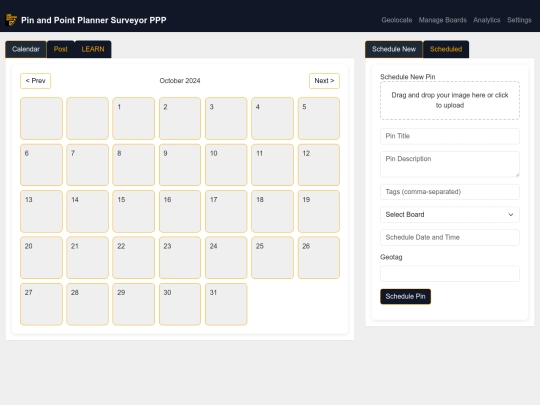Open Settings in the header
The height and width of the screenshot is (405, 540).
(519, 20)
